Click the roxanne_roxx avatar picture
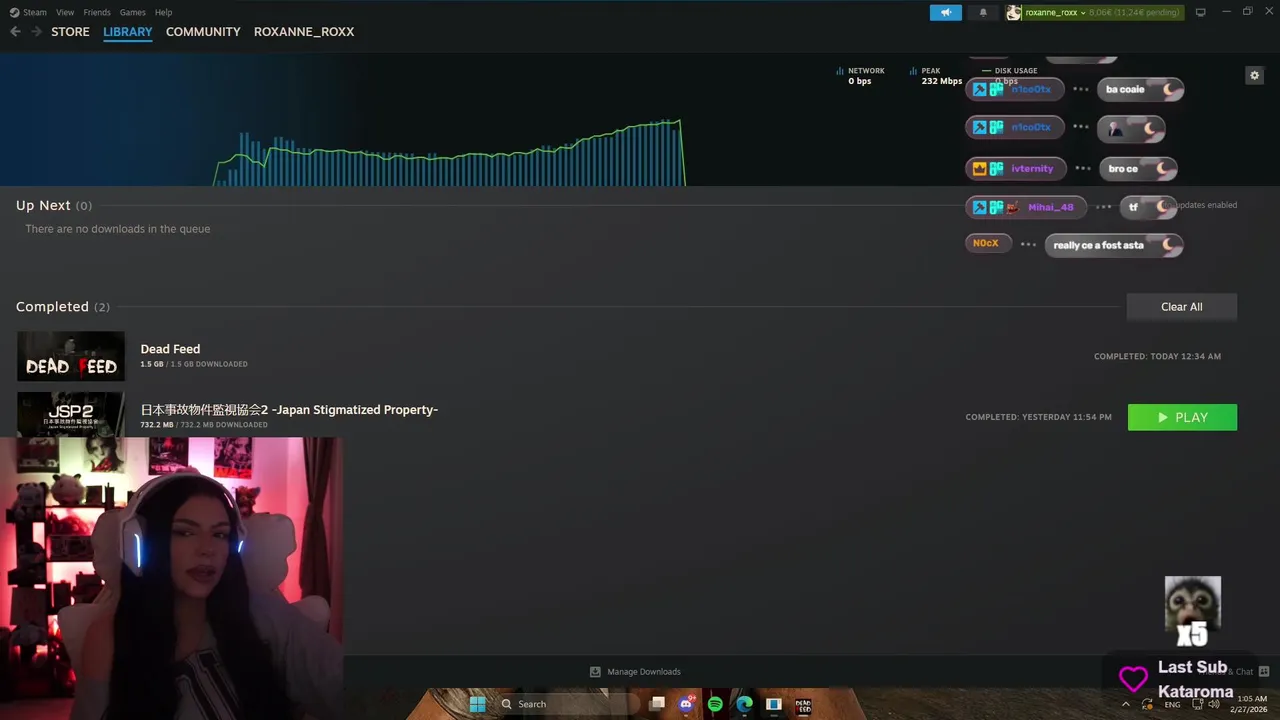The image size is (1280, 720). 1014,12
